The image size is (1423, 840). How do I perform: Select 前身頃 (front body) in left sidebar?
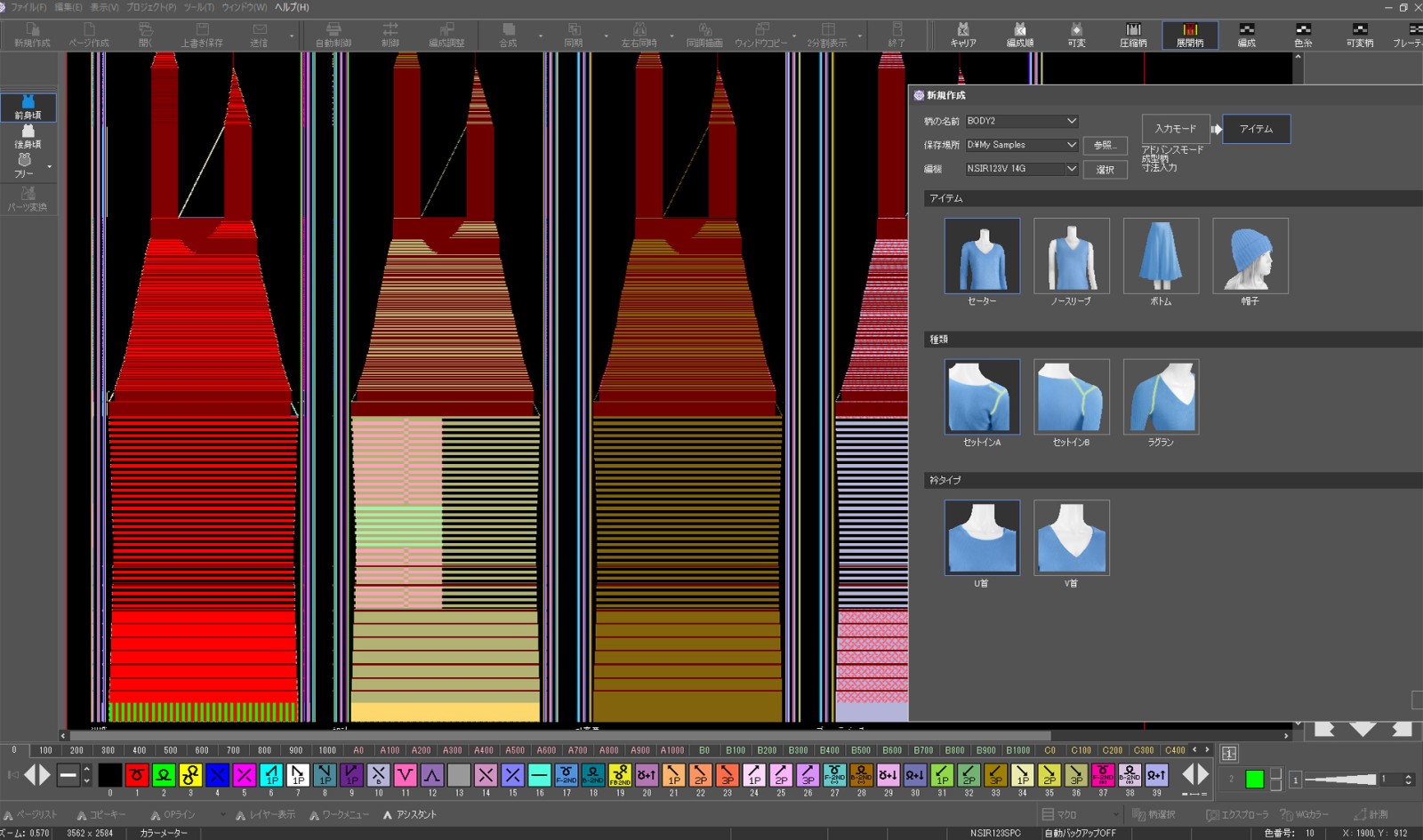click(28, 108)
